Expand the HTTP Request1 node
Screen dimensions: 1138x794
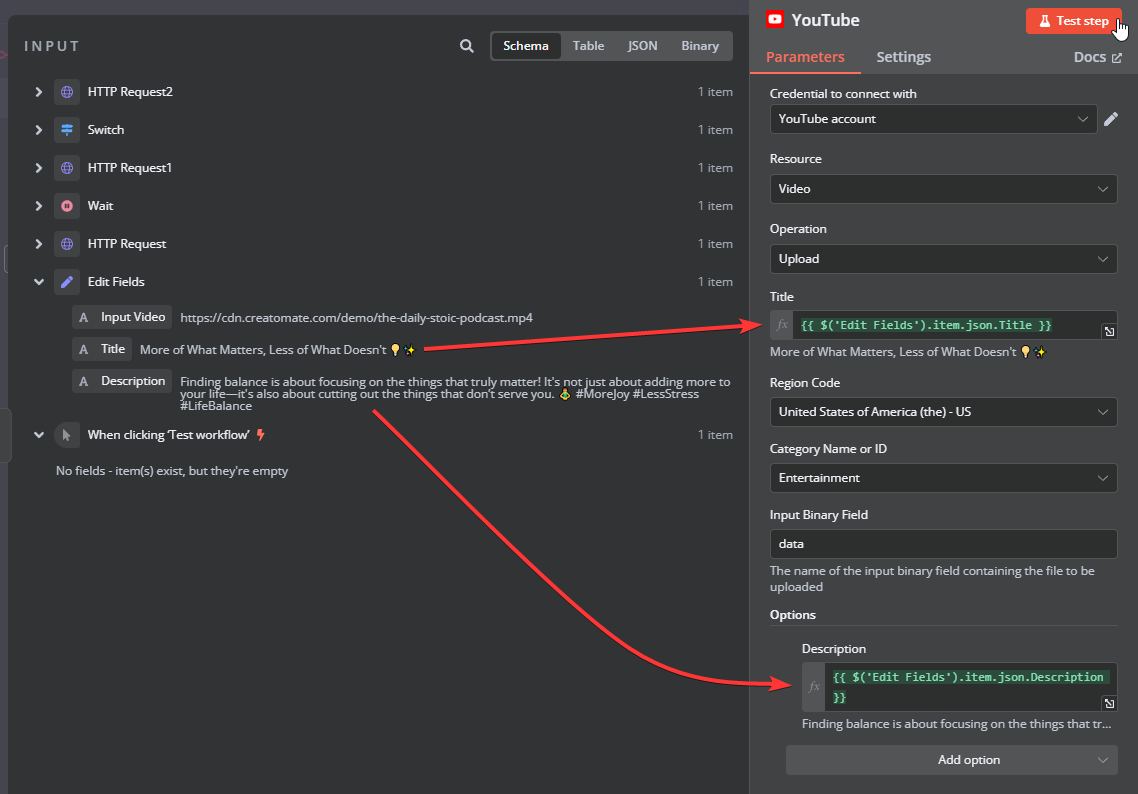pos(38,168)
